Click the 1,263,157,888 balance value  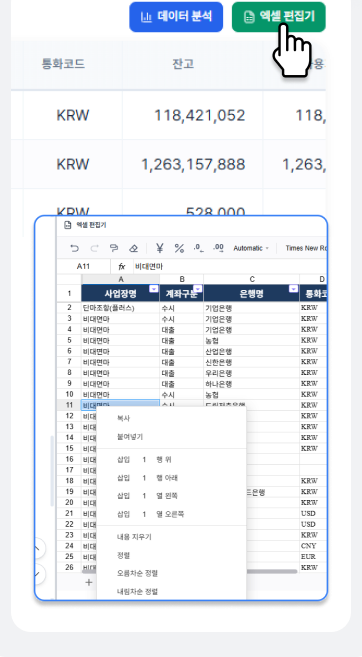[x=193, y=164]
